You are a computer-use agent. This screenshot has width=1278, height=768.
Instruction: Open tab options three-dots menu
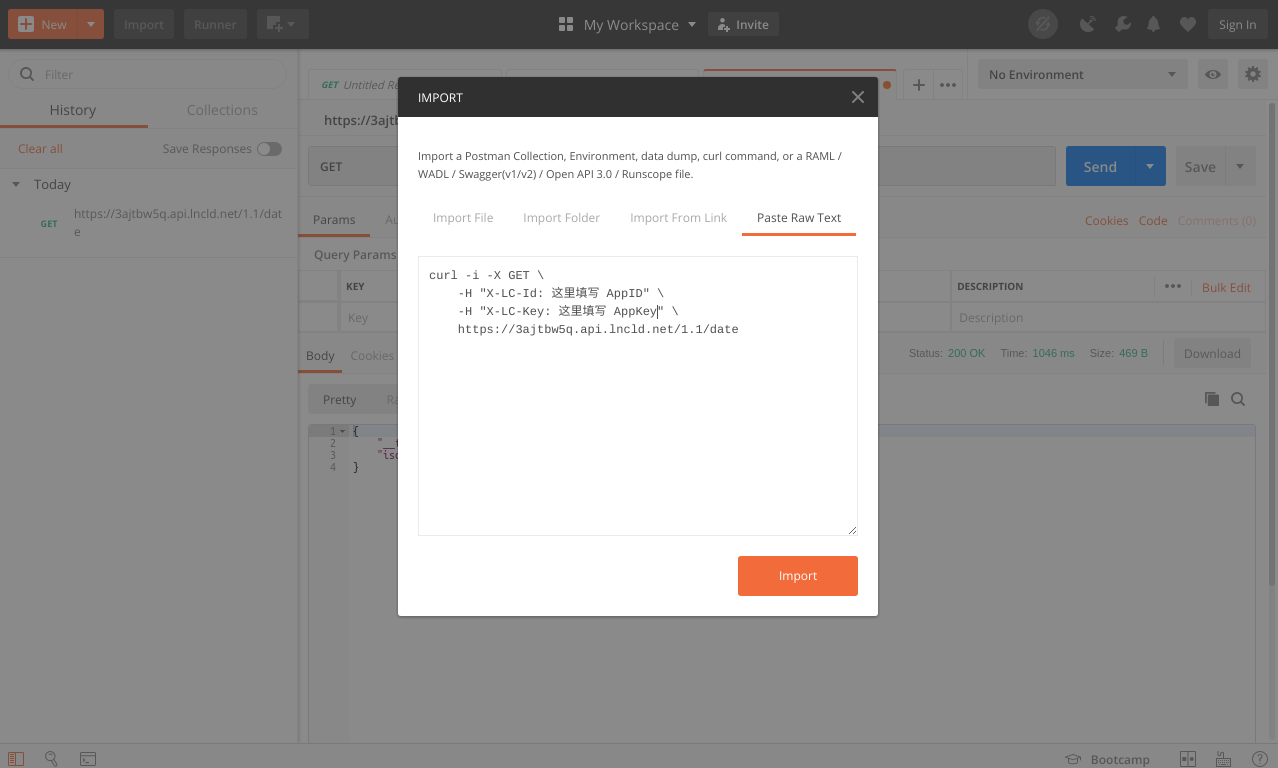point(948,85)
